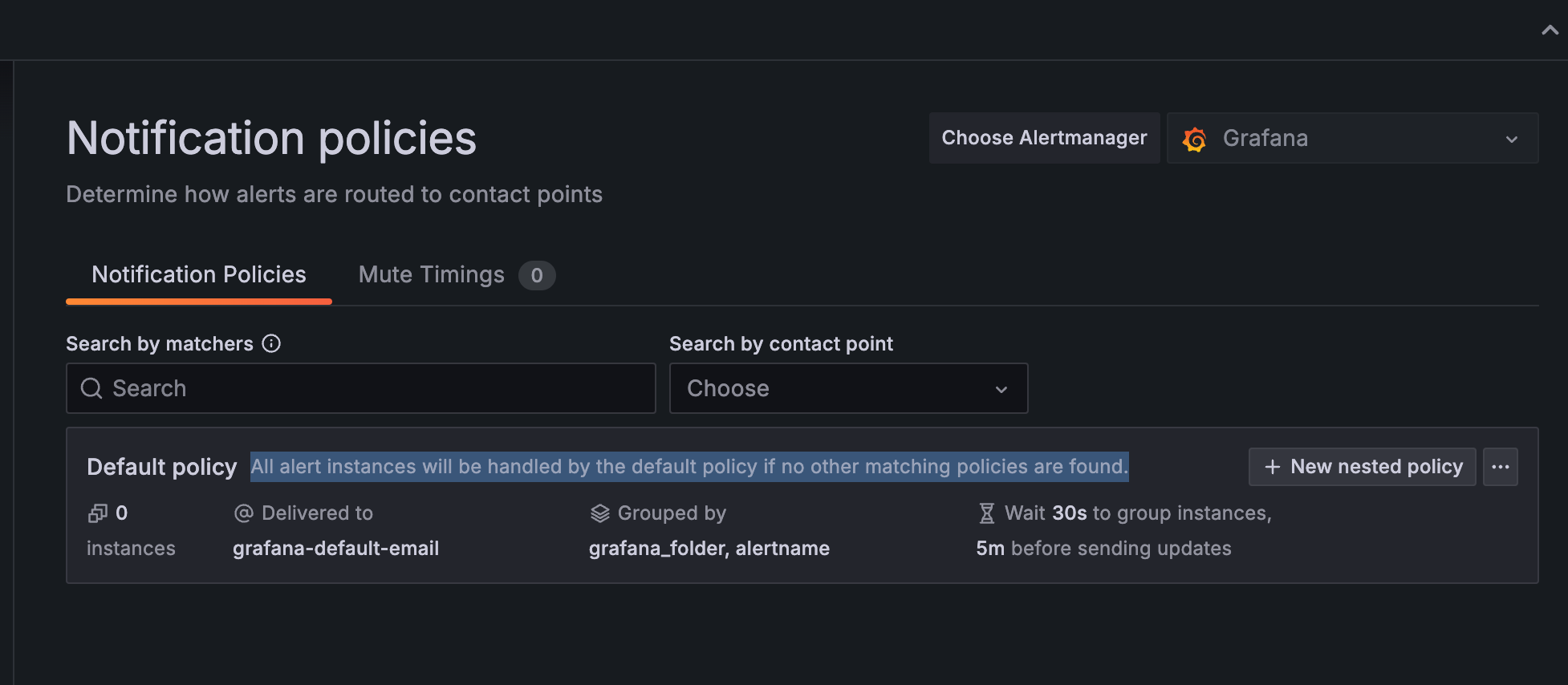Click the chevron arrow in contact point selector

click(1001, 390)
